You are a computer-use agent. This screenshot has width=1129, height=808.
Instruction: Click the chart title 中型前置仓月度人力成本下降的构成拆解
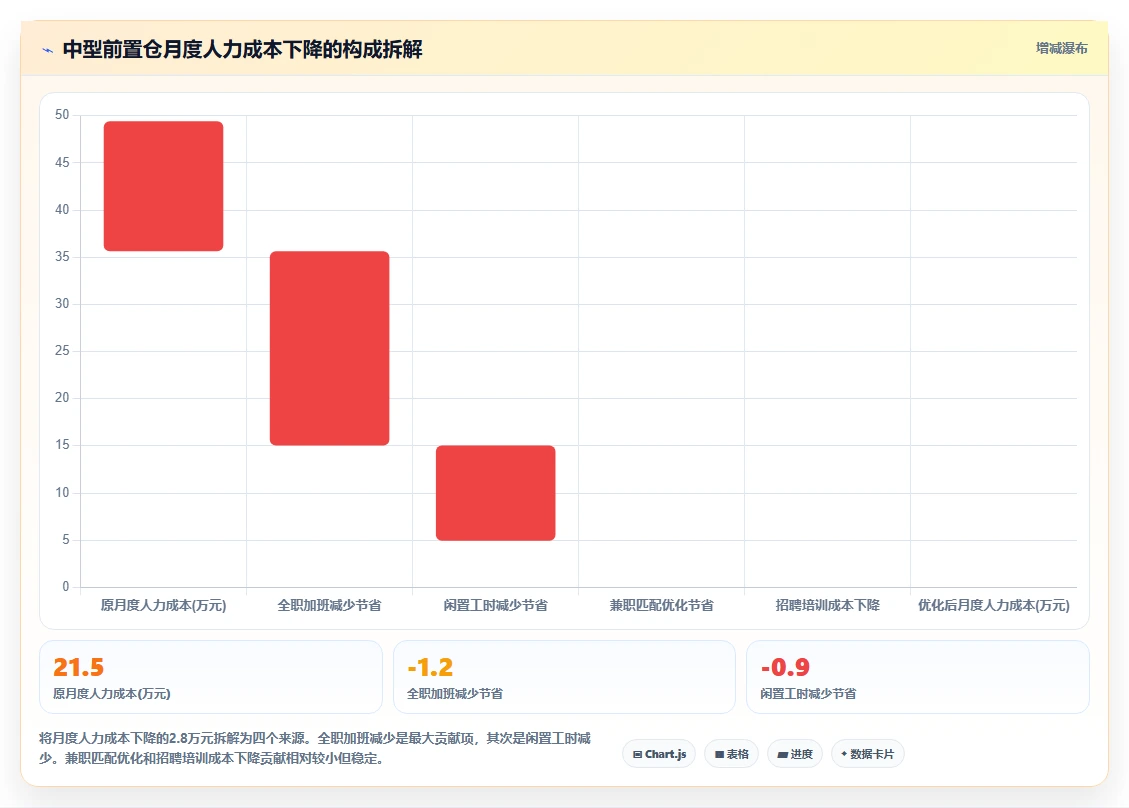[x=243, y=50]
